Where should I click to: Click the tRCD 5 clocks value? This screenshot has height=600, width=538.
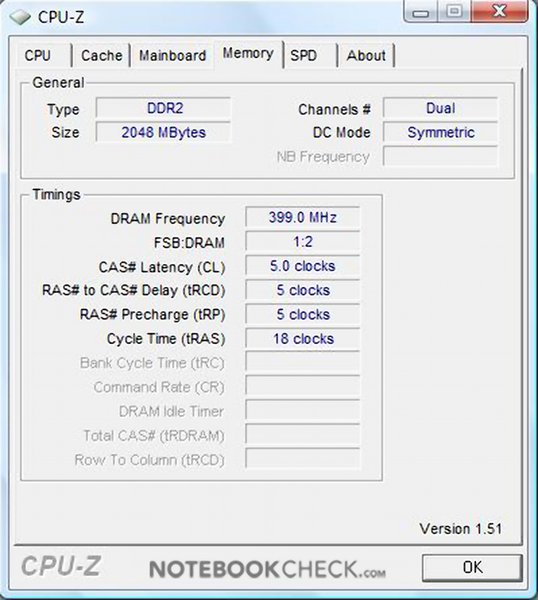303,290
